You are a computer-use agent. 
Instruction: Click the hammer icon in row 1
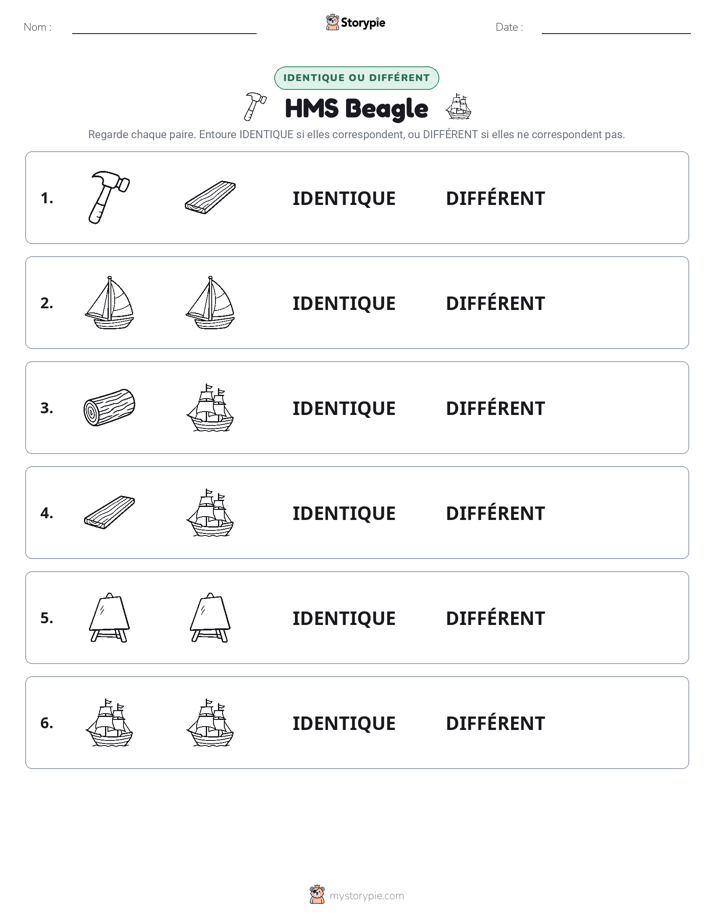109,197
